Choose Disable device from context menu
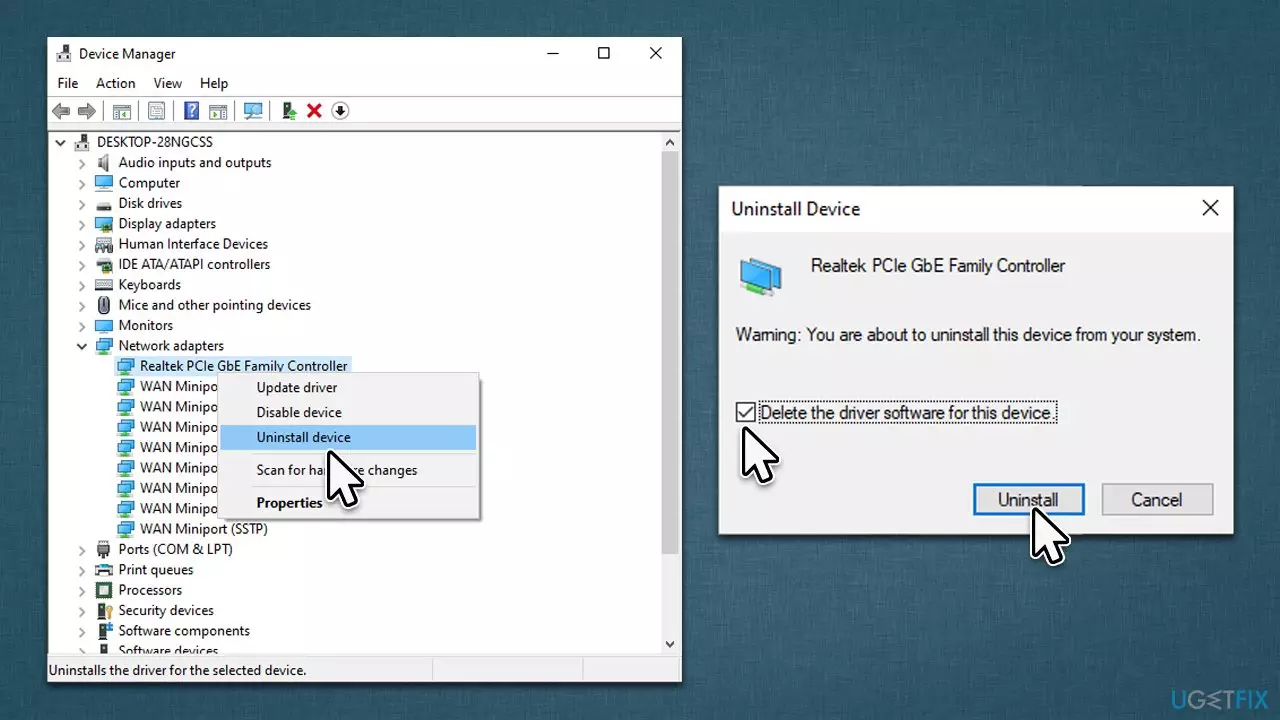The image size is (1280, 720). click(x=348, y=412)
